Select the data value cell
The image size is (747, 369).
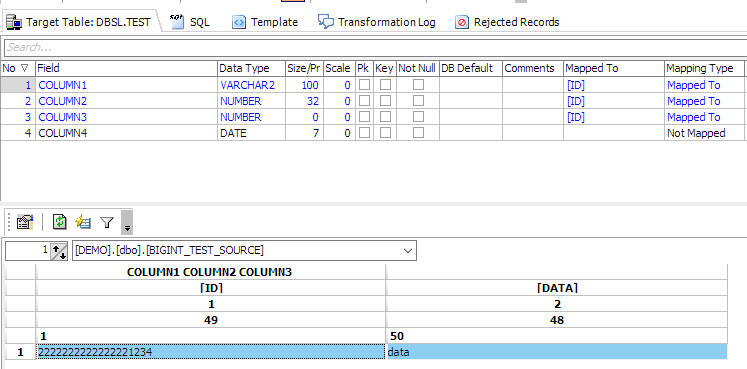pyautogui.click(x=557, y=352)
